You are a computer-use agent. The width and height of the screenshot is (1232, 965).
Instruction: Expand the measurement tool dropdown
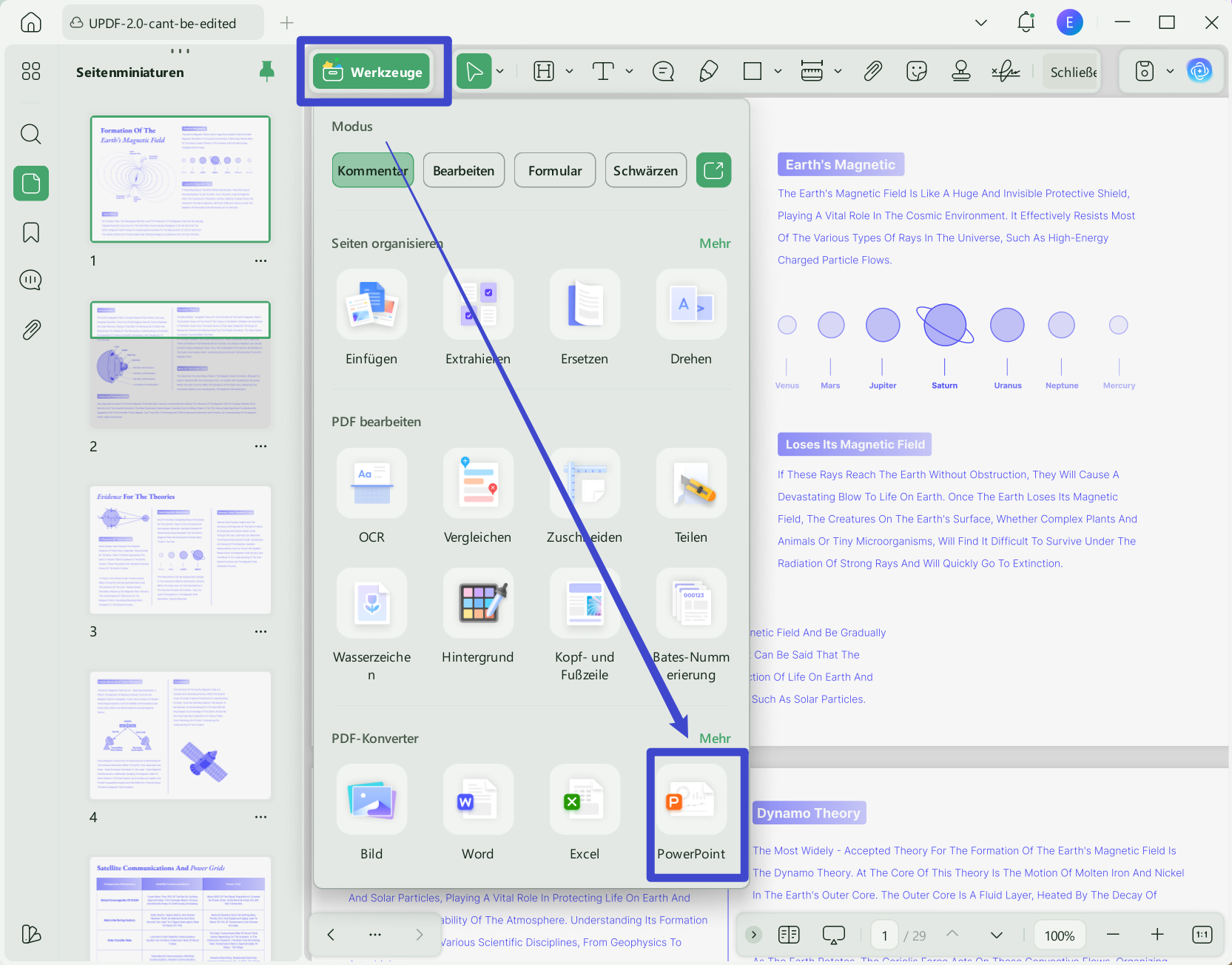tap(838, 72)
